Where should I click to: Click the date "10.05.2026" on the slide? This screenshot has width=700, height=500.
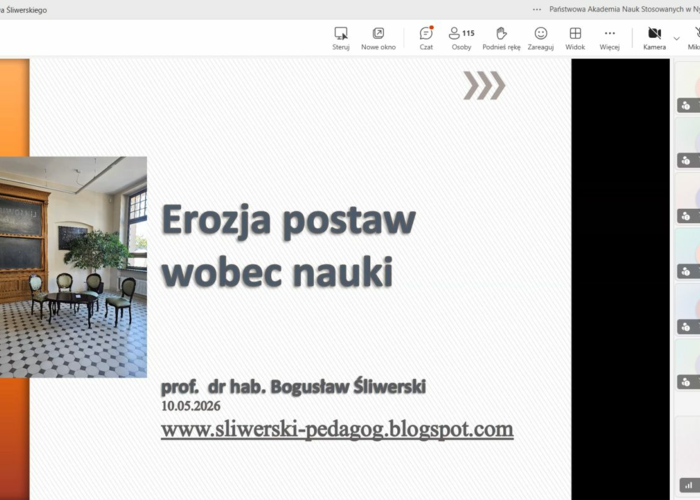(x=191, y=406)
